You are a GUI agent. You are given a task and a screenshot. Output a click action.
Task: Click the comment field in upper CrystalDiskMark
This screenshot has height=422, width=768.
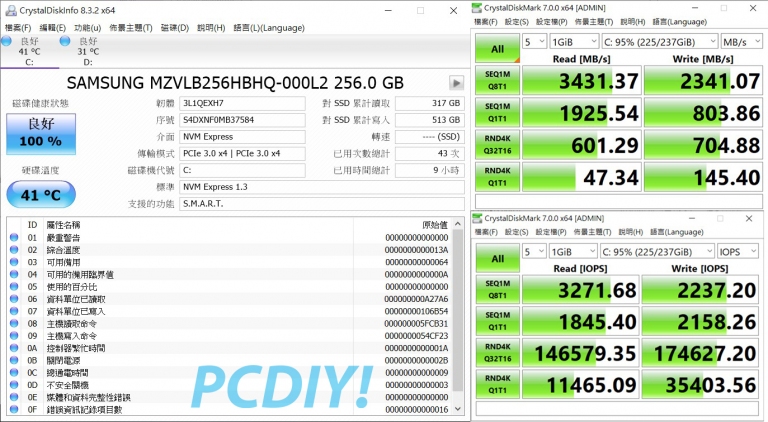(x=619, y=201)
